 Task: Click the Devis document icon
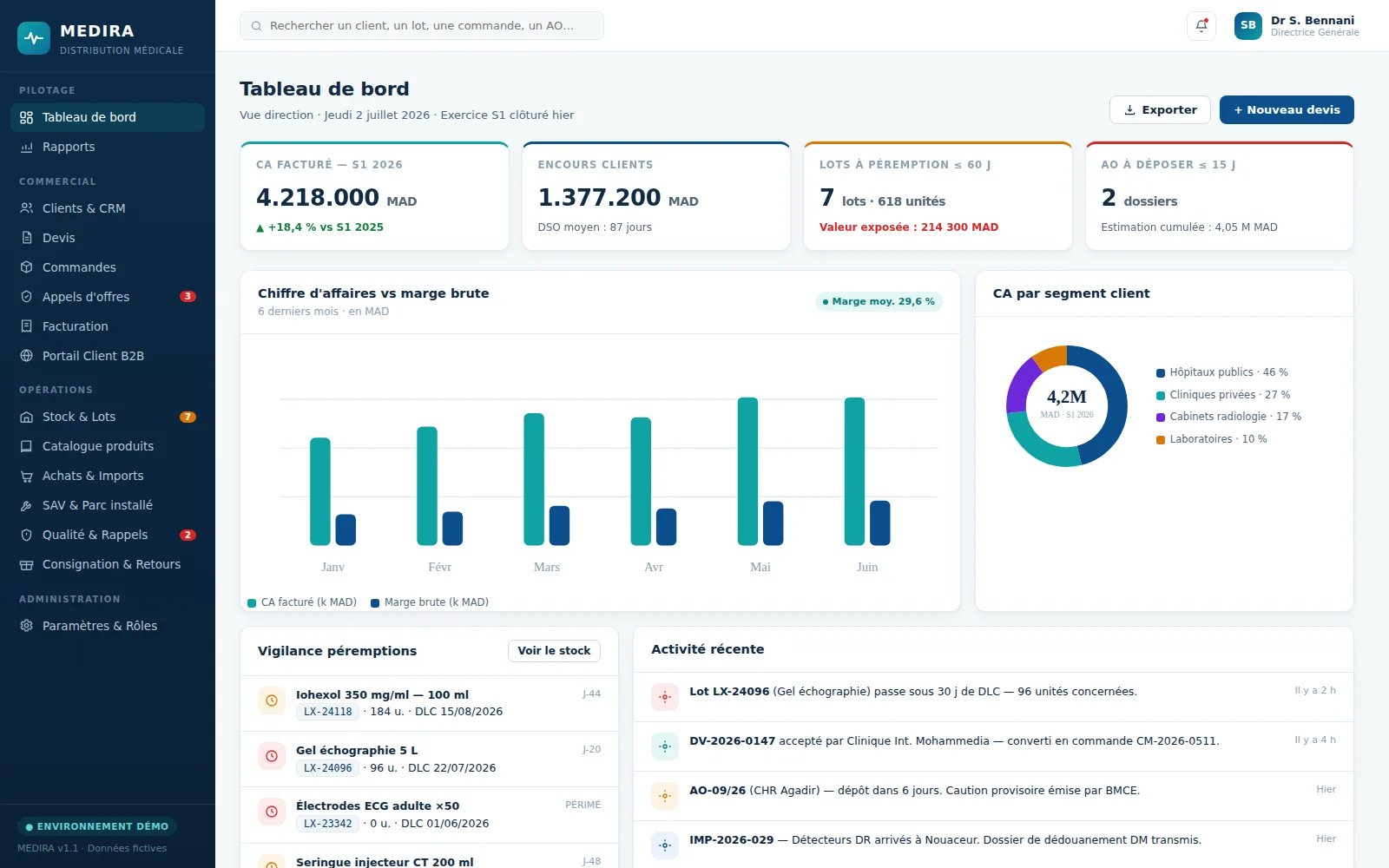point(27,238)
